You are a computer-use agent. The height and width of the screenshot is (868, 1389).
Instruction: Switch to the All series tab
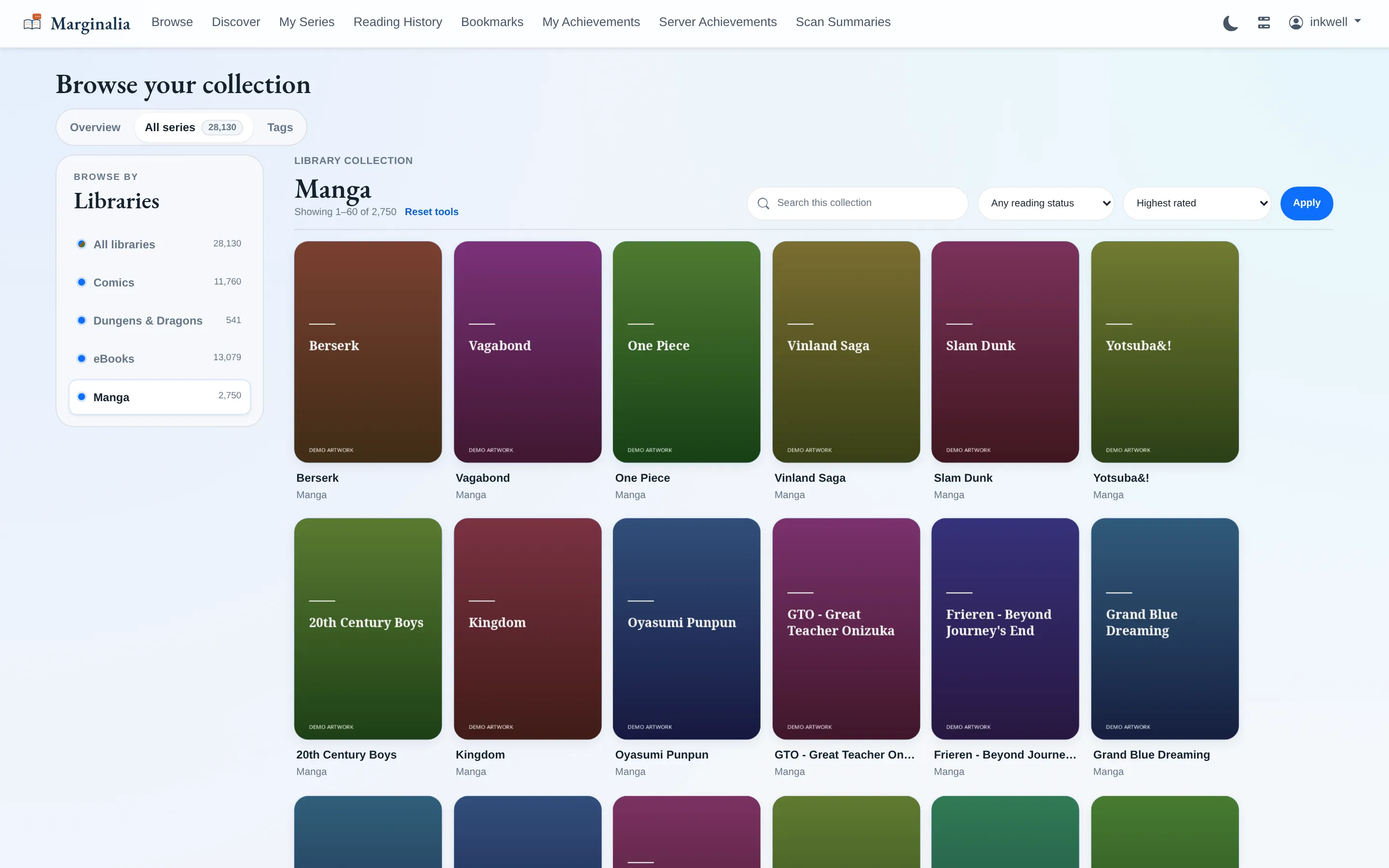pyautogui.click(x=193, y=127)
